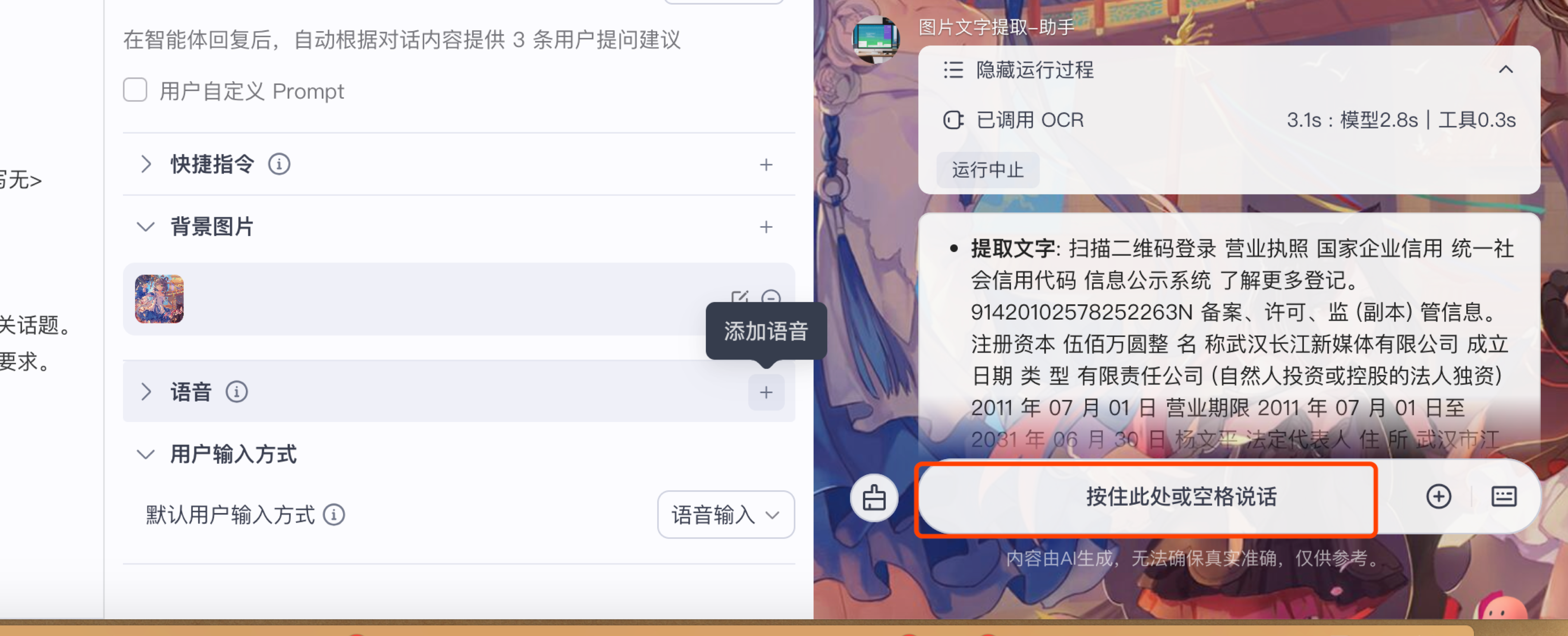Viewport: 1568px width, 636px height.
Task: Expand the 语音 section
Action: [x=145, y=392]
